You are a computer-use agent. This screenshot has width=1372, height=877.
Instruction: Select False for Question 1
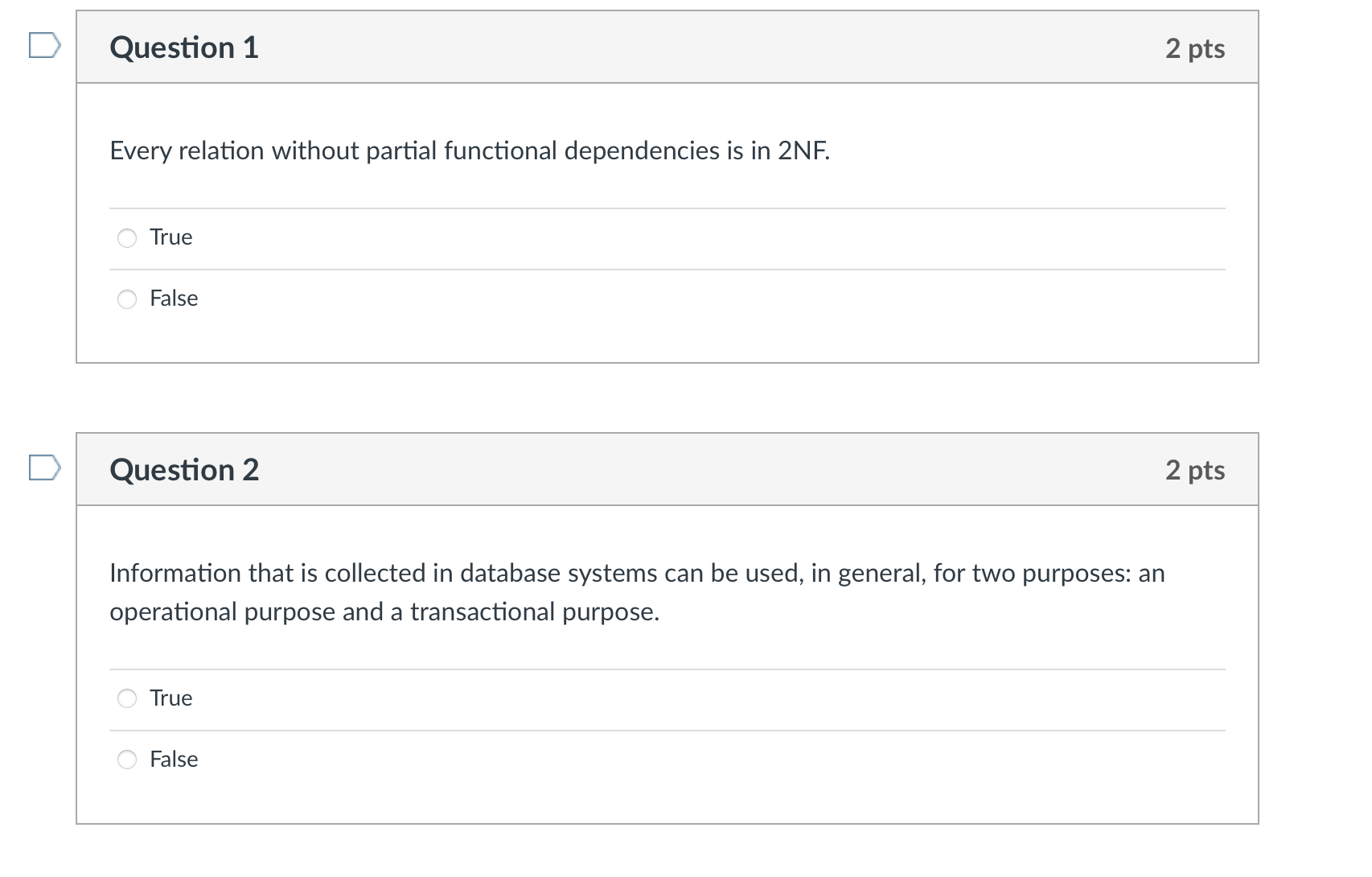127,299
